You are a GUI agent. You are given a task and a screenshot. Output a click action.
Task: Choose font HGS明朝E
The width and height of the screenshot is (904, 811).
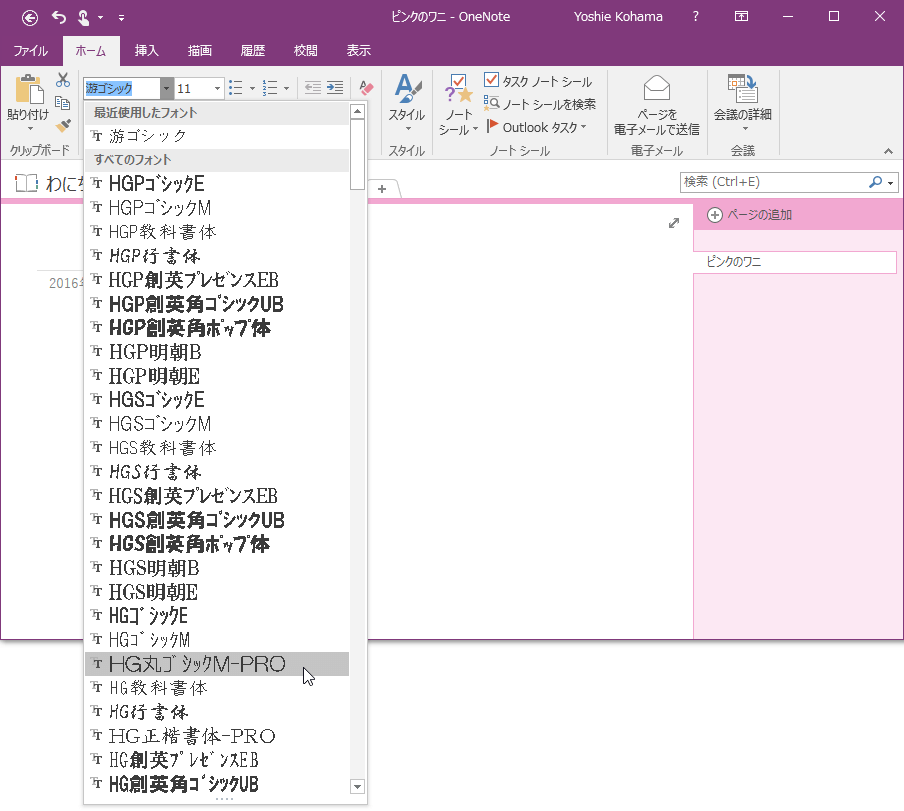217,592
